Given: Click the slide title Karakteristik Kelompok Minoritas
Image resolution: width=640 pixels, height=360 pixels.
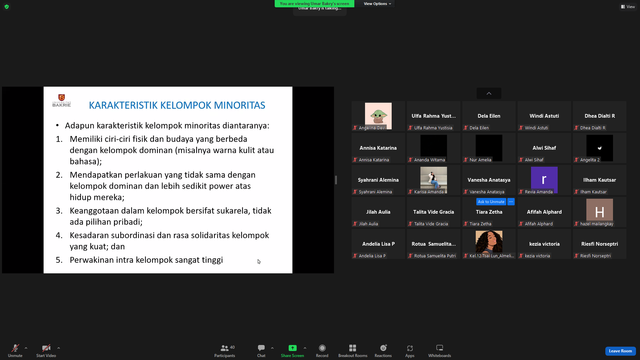Looking at the screenshot, I should pyautogui.click(x=177, y=105).
